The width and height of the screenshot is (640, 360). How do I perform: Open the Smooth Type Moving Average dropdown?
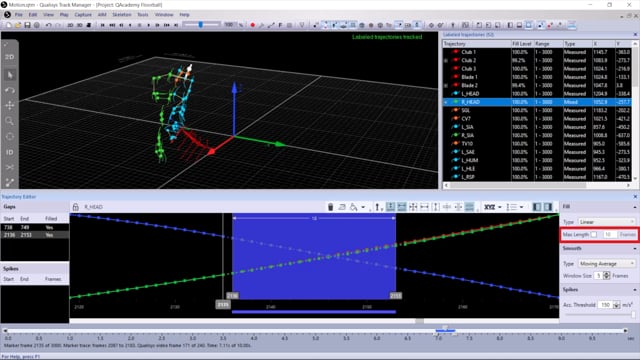(607, 264)
